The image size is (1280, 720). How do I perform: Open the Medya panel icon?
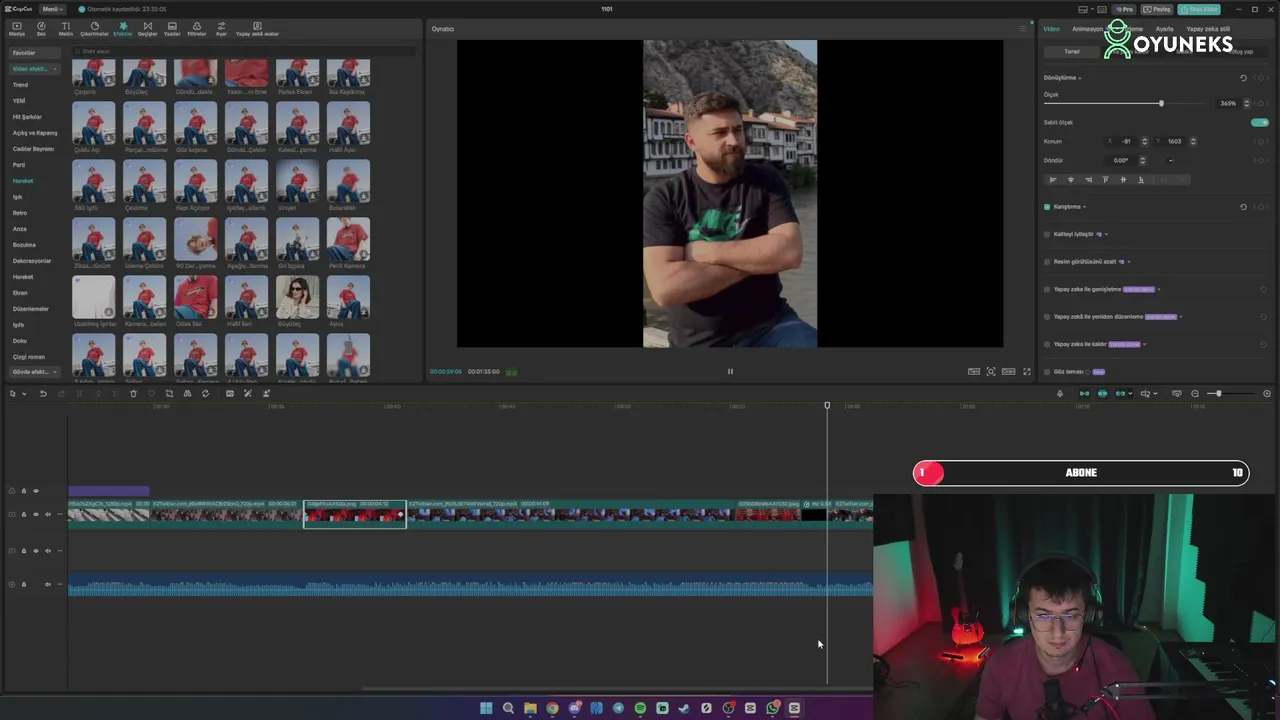(16, 28)
